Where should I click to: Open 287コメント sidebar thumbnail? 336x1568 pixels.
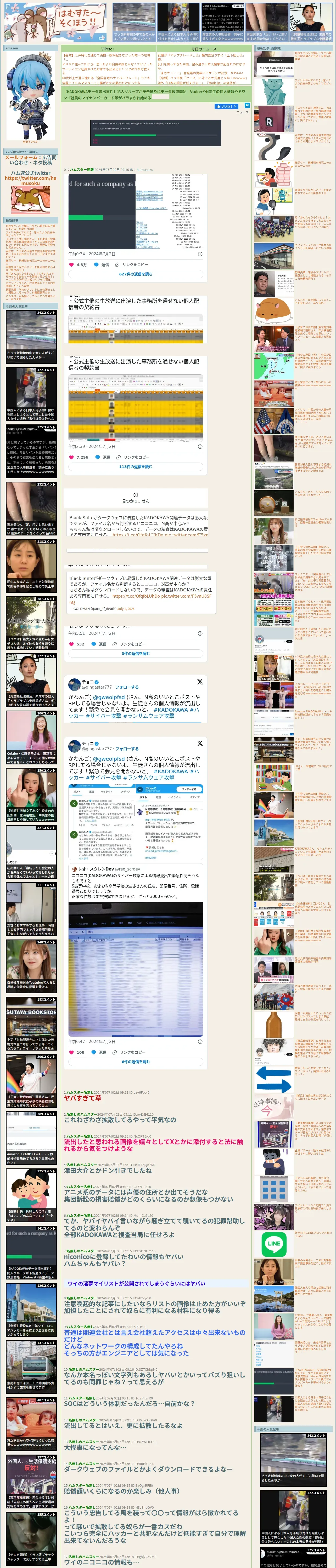[32, 623]
